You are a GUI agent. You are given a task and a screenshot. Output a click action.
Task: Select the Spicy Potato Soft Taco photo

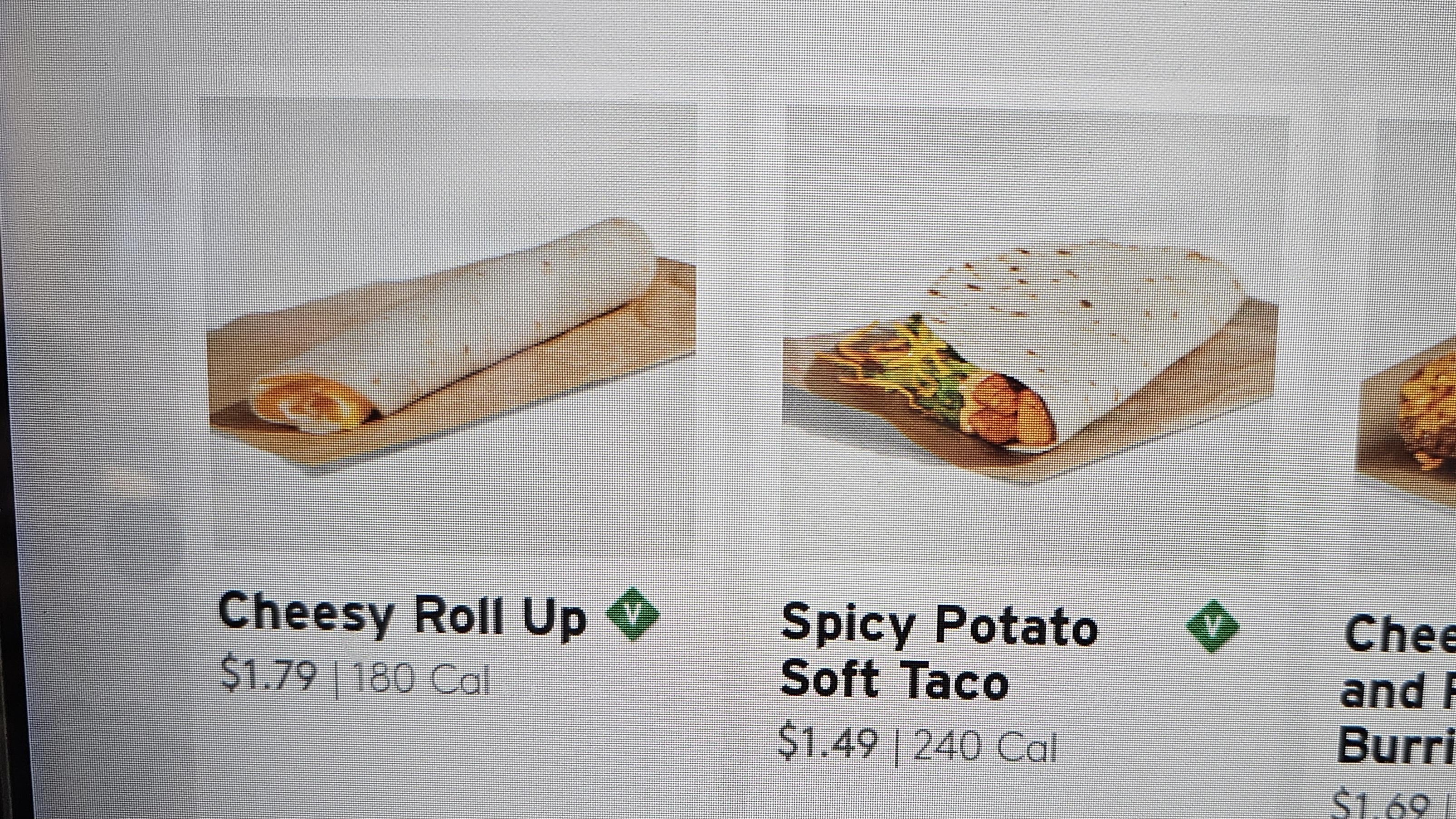(x=1030, y=362)
